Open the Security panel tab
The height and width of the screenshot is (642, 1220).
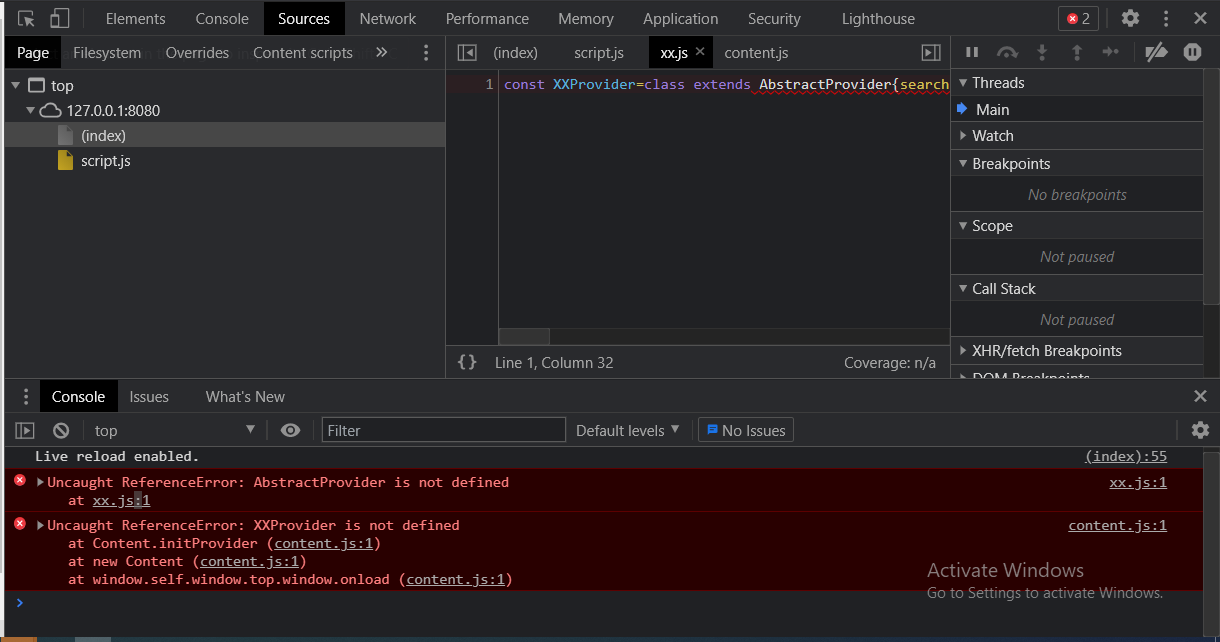pyautogui.click(x=774, y=18)
